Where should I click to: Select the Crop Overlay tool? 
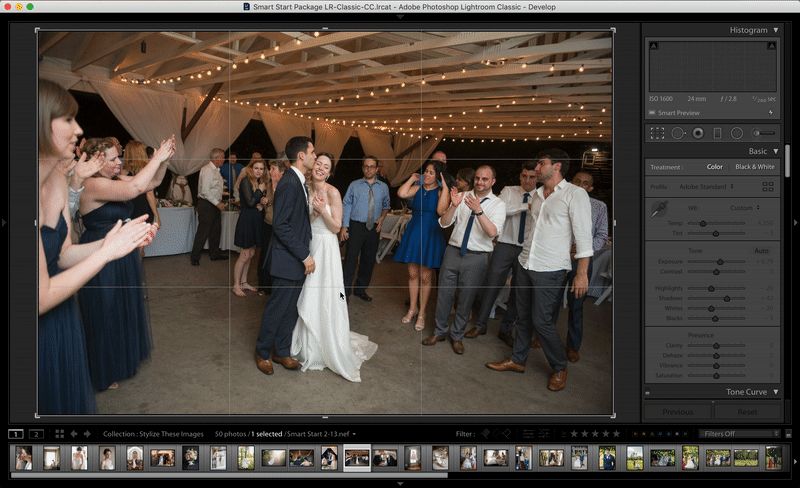[x=657, y=133]
